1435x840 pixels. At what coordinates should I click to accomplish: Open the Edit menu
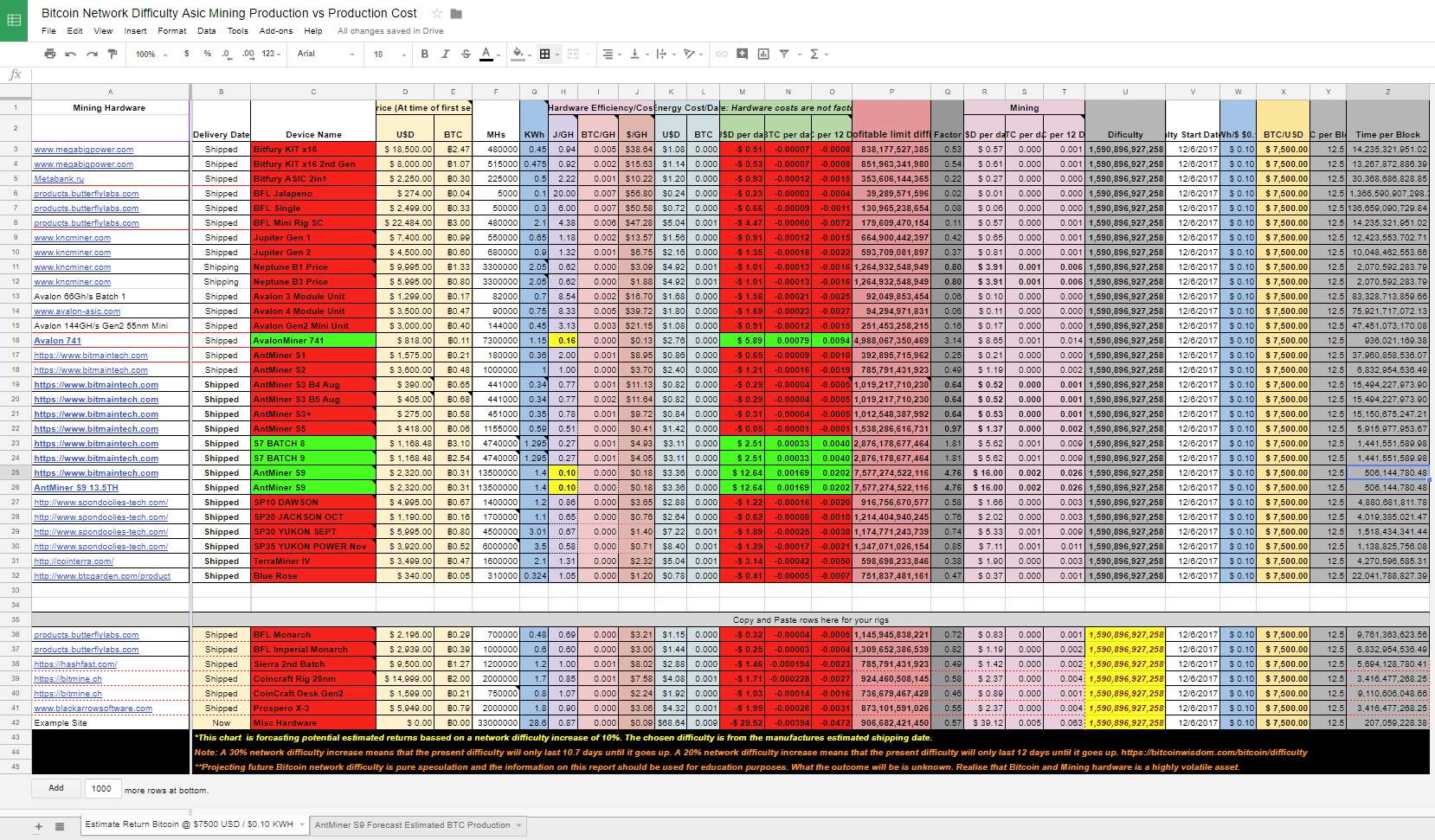[x=75, y=30]
